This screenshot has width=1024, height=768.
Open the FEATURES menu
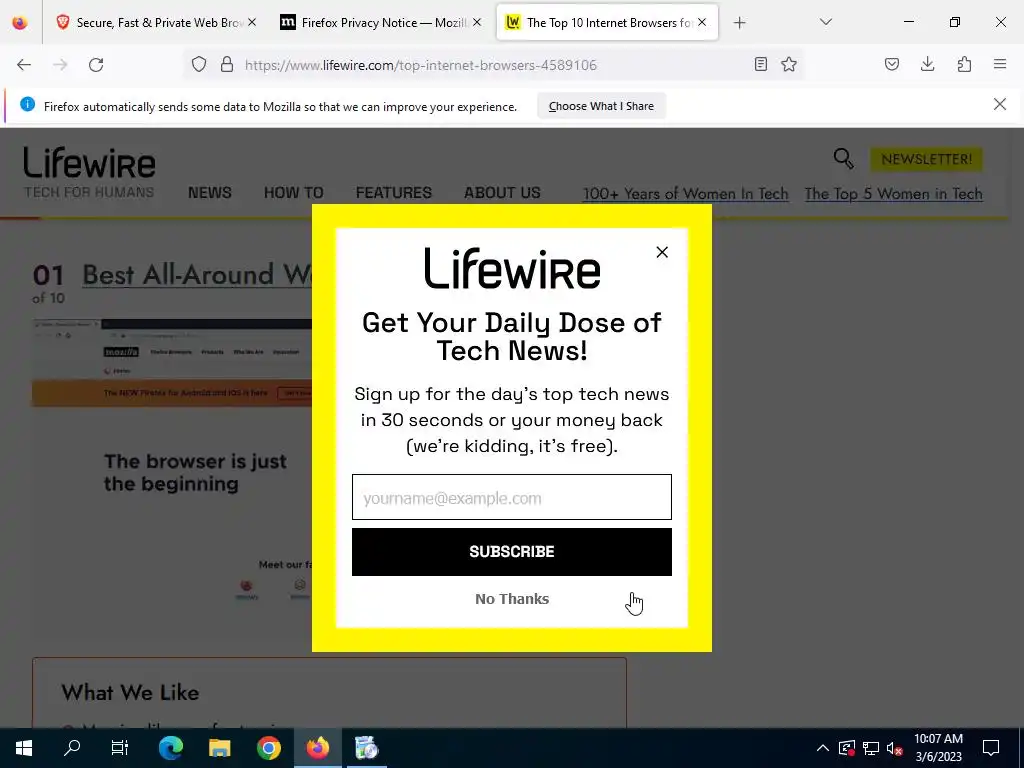point(394,193)
